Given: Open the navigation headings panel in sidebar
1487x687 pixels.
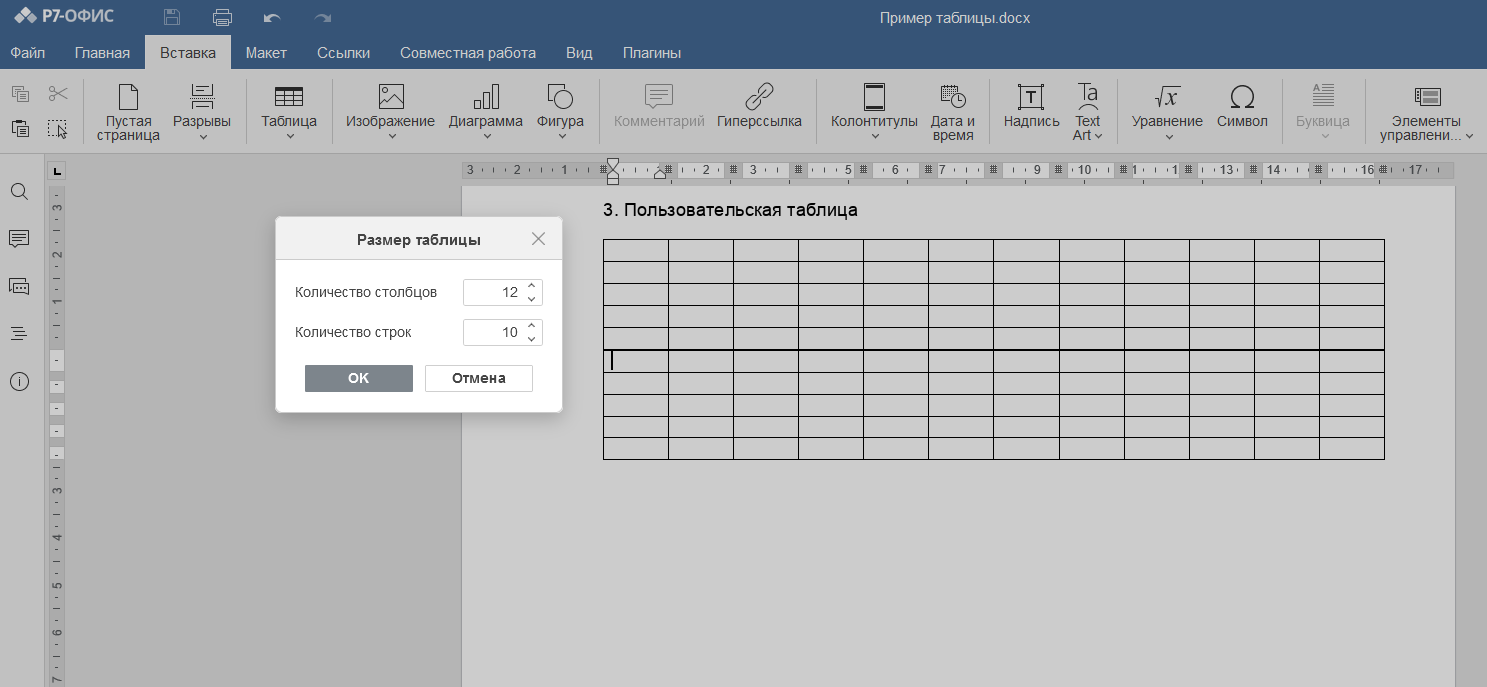Looking at the screenshot, I should [x=19, y=333].
